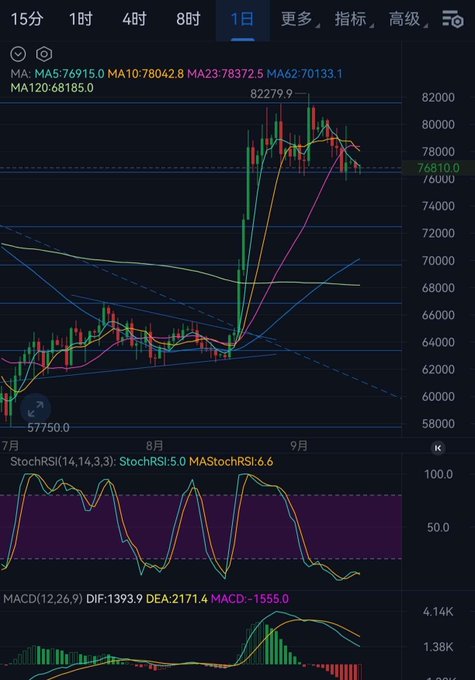Switch to the 15分 timeframe tab
Image resolution: width=475 pixels, height=680 pixels.
[27, 19]
